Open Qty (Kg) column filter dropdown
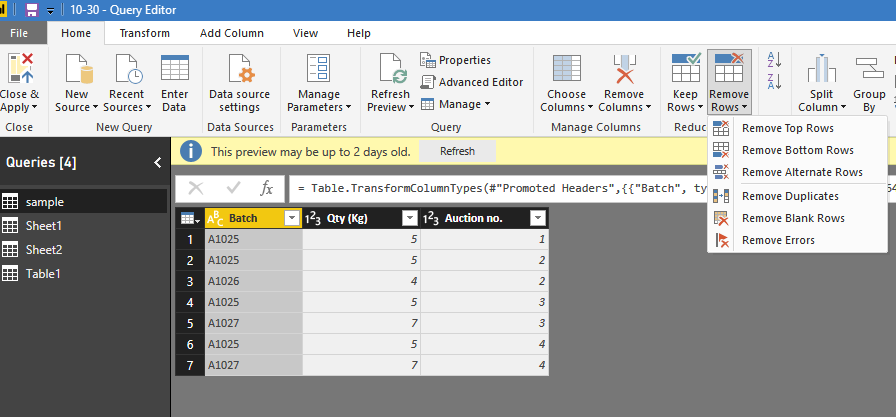Screen dimensions: 896x417 410,218
